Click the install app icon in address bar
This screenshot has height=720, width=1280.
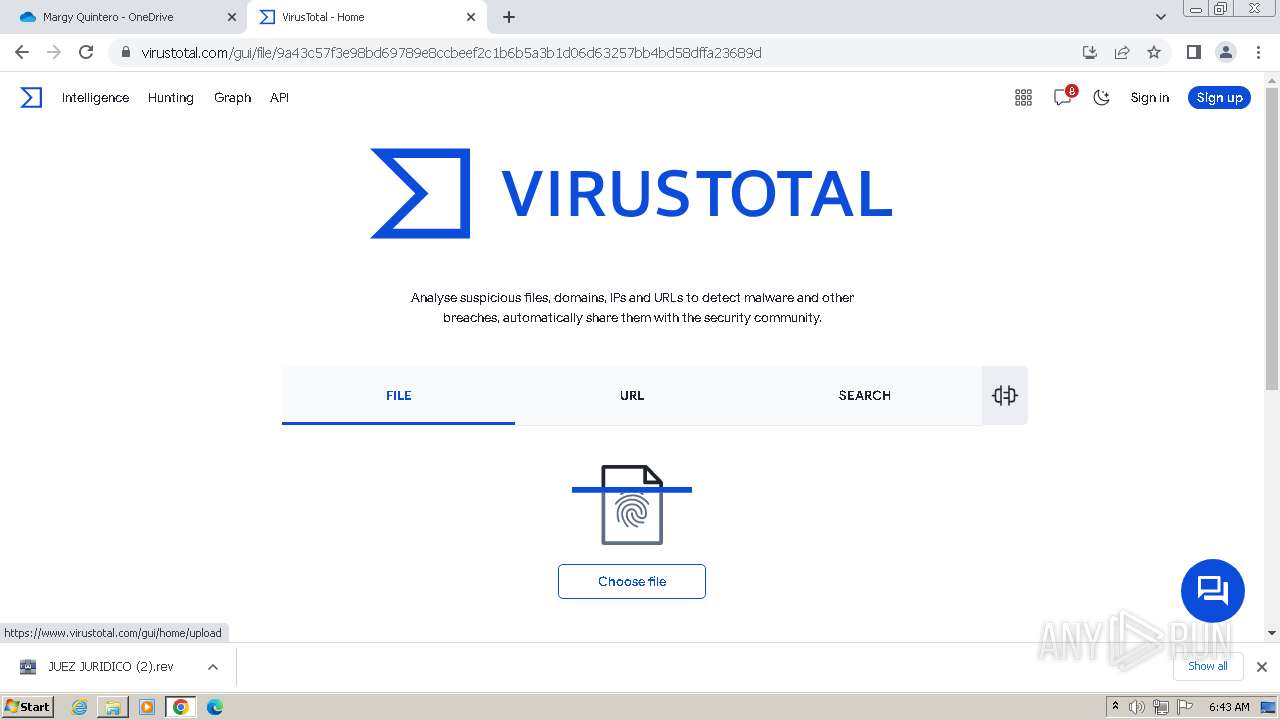1090,52
